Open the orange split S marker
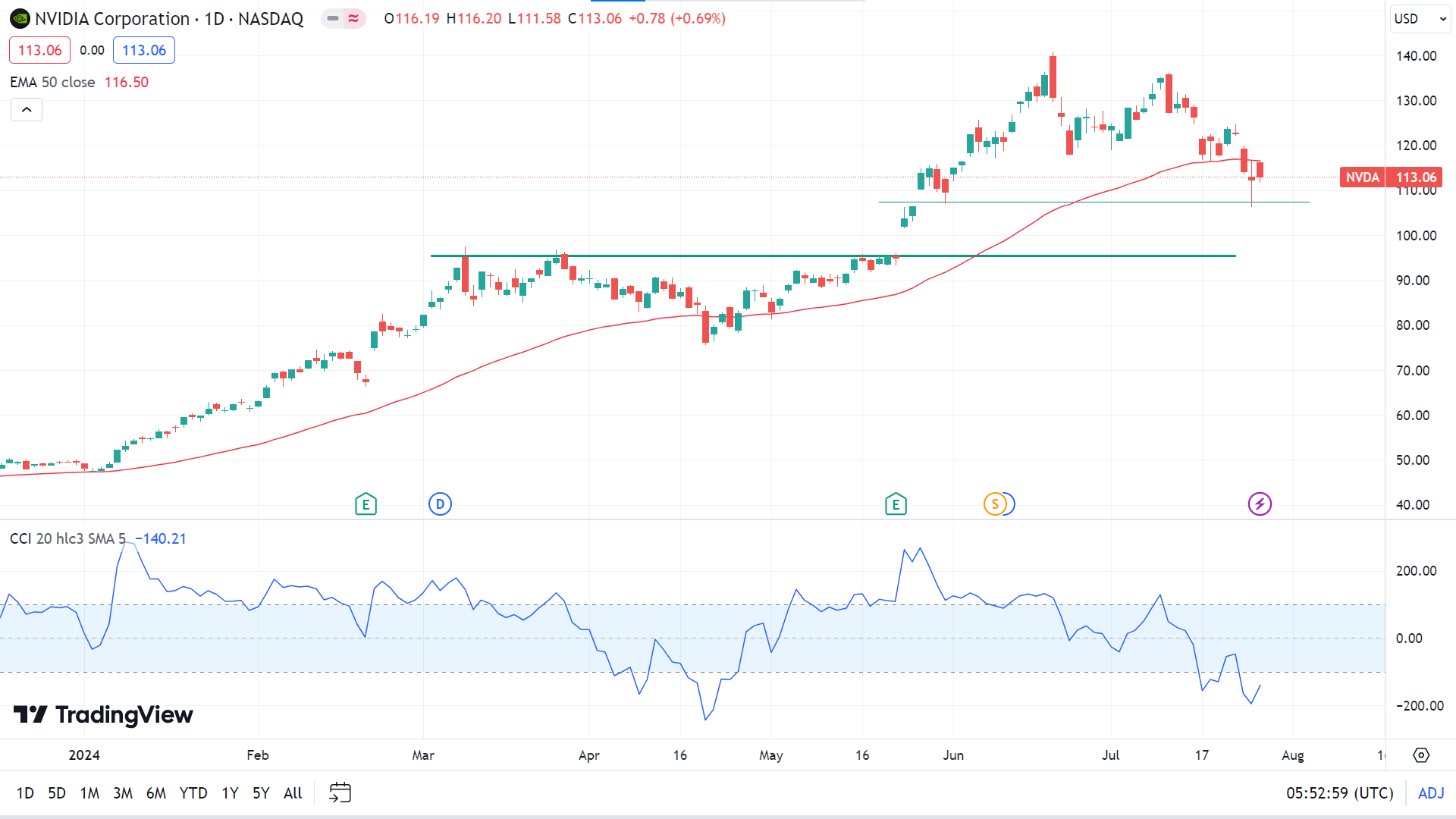Viewport: 1456px width, 819px height. pyautogui.click(x=994, y=504)
